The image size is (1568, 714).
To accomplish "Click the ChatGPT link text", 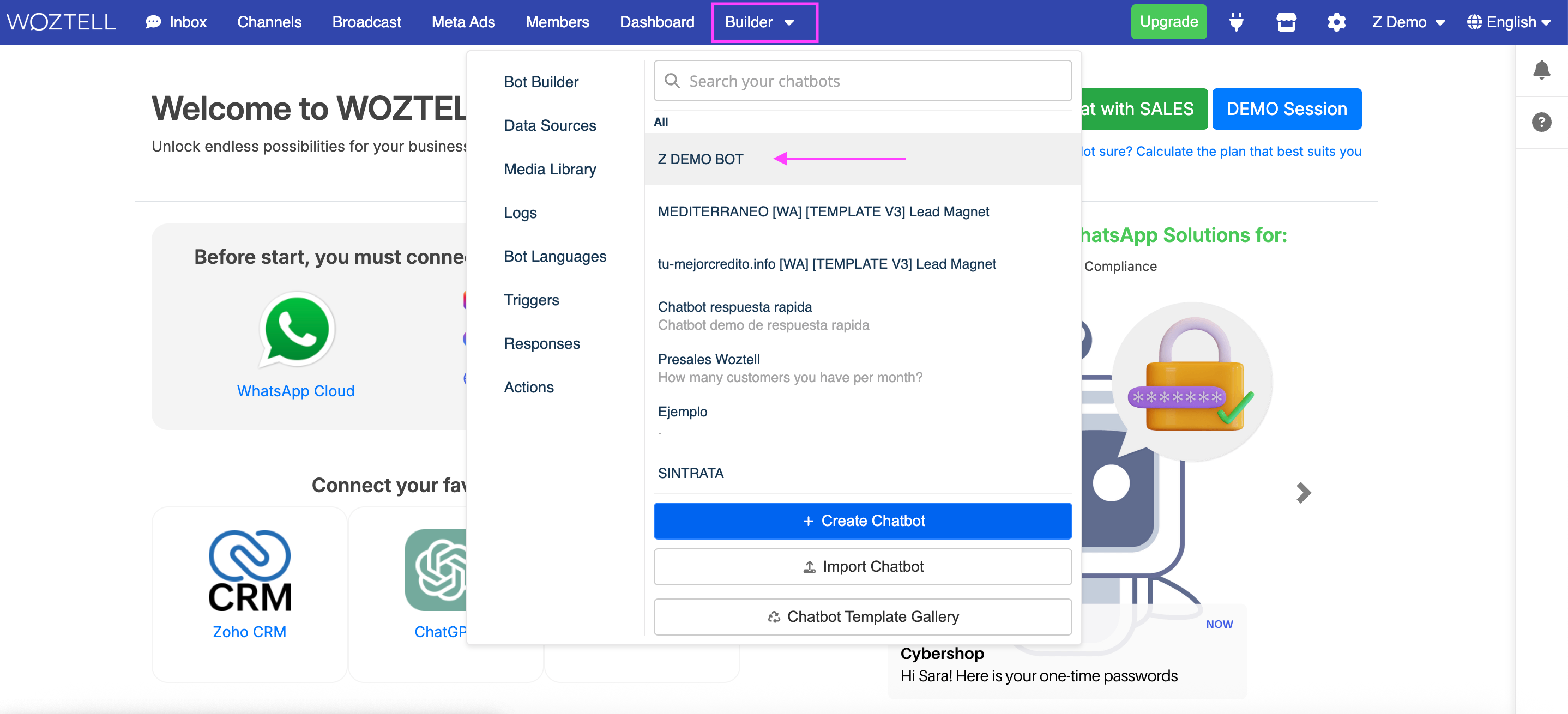I will pos(441,632).
